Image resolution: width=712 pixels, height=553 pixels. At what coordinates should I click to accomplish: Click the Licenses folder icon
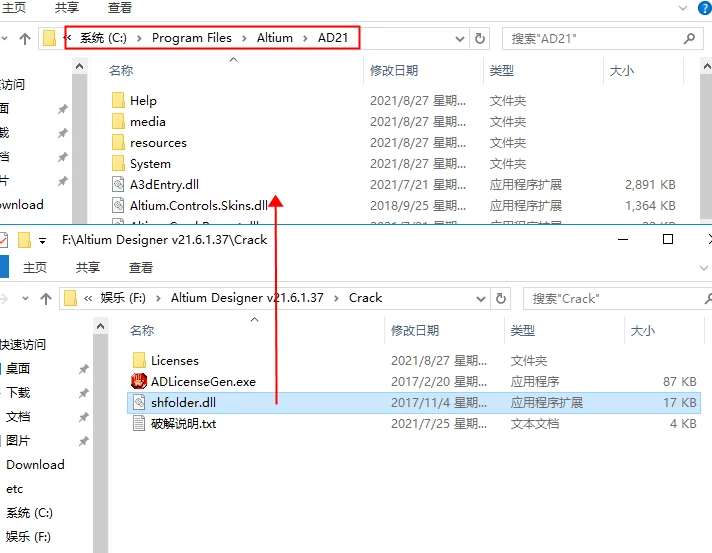140,360
